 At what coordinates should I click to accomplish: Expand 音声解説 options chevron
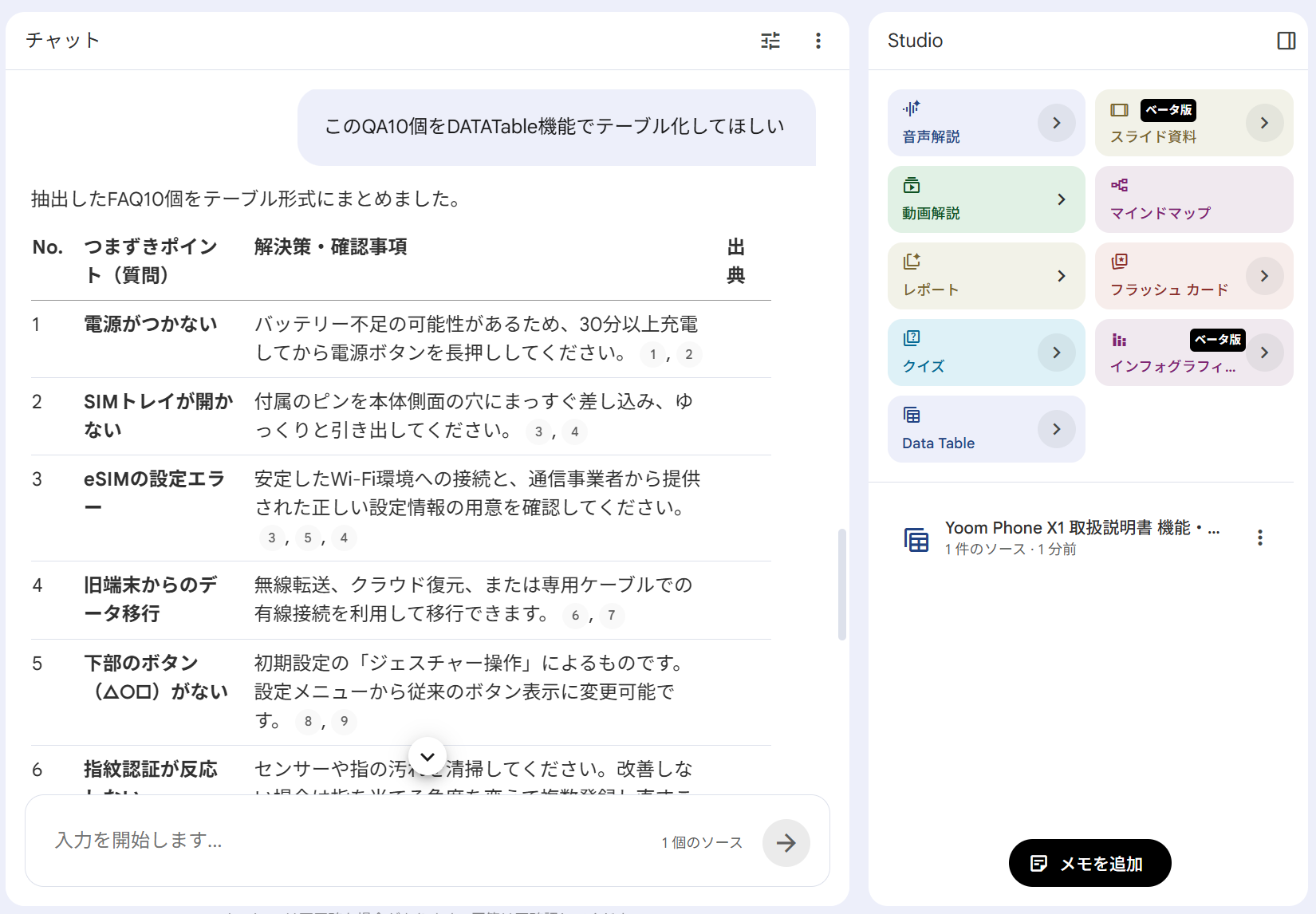pos(1057,123)
